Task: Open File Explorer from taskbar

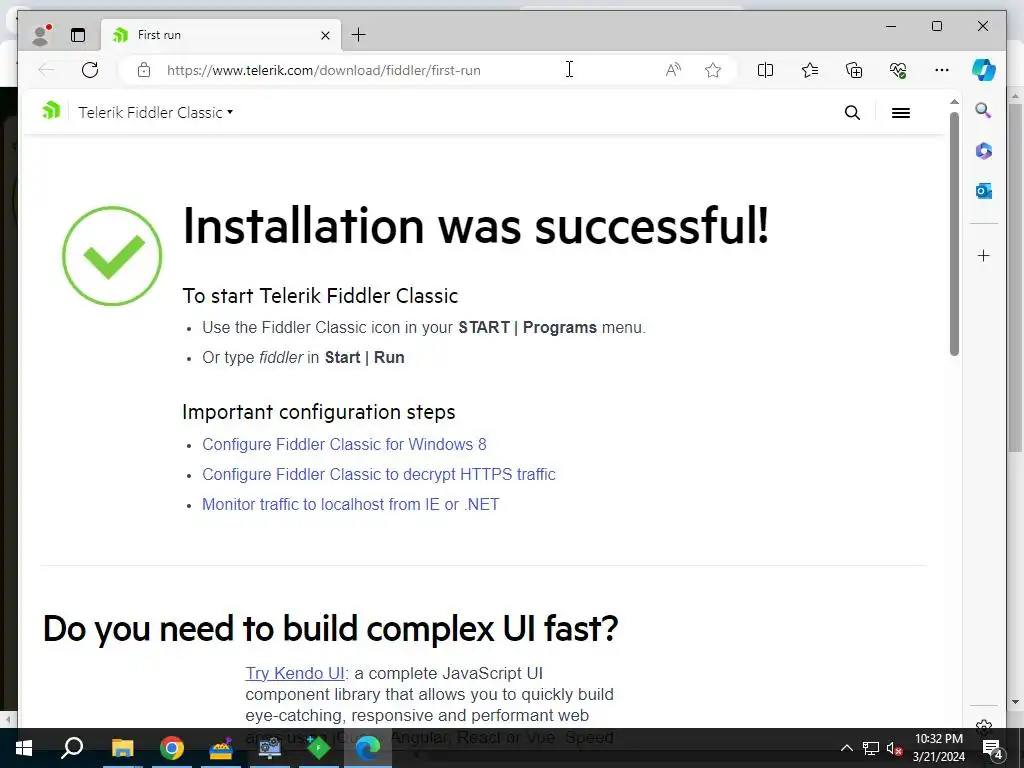Action: [x=122, y=748]
